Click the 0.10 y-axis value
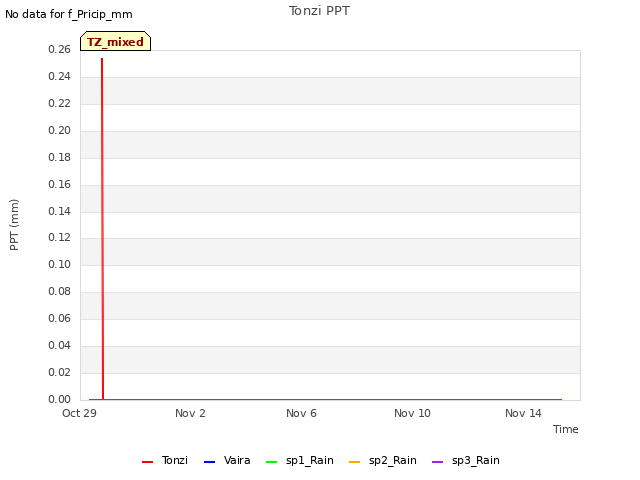 point(59,264)
